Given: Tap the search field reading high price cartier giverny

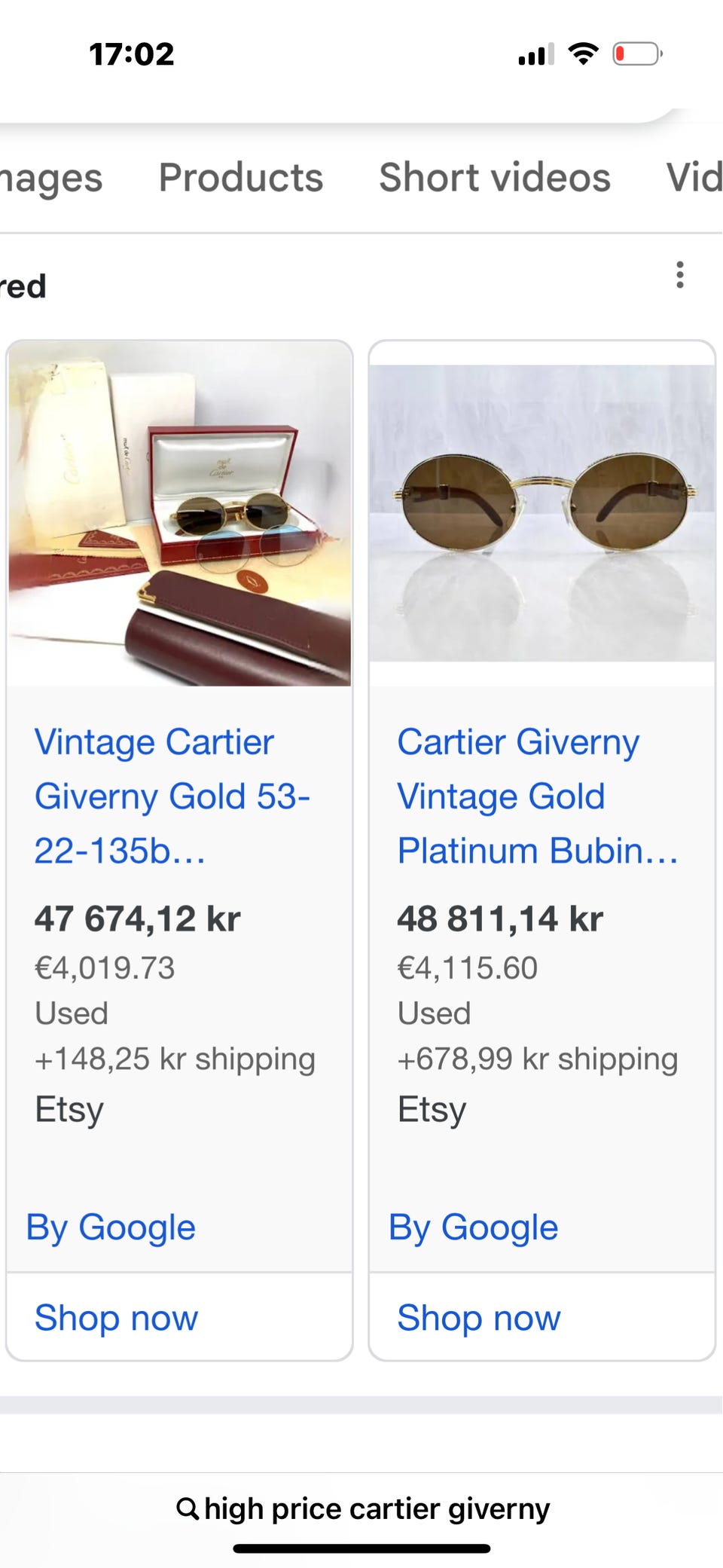Looking at the screenshot, I should click(x=362, y=1509).
